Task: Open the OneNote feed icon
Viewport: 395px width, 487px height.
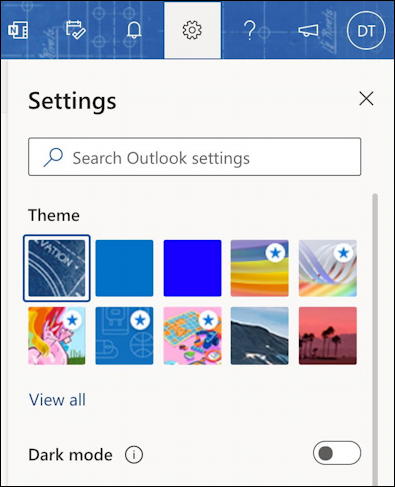Action: pyautogui.click(x=18, y=30)
